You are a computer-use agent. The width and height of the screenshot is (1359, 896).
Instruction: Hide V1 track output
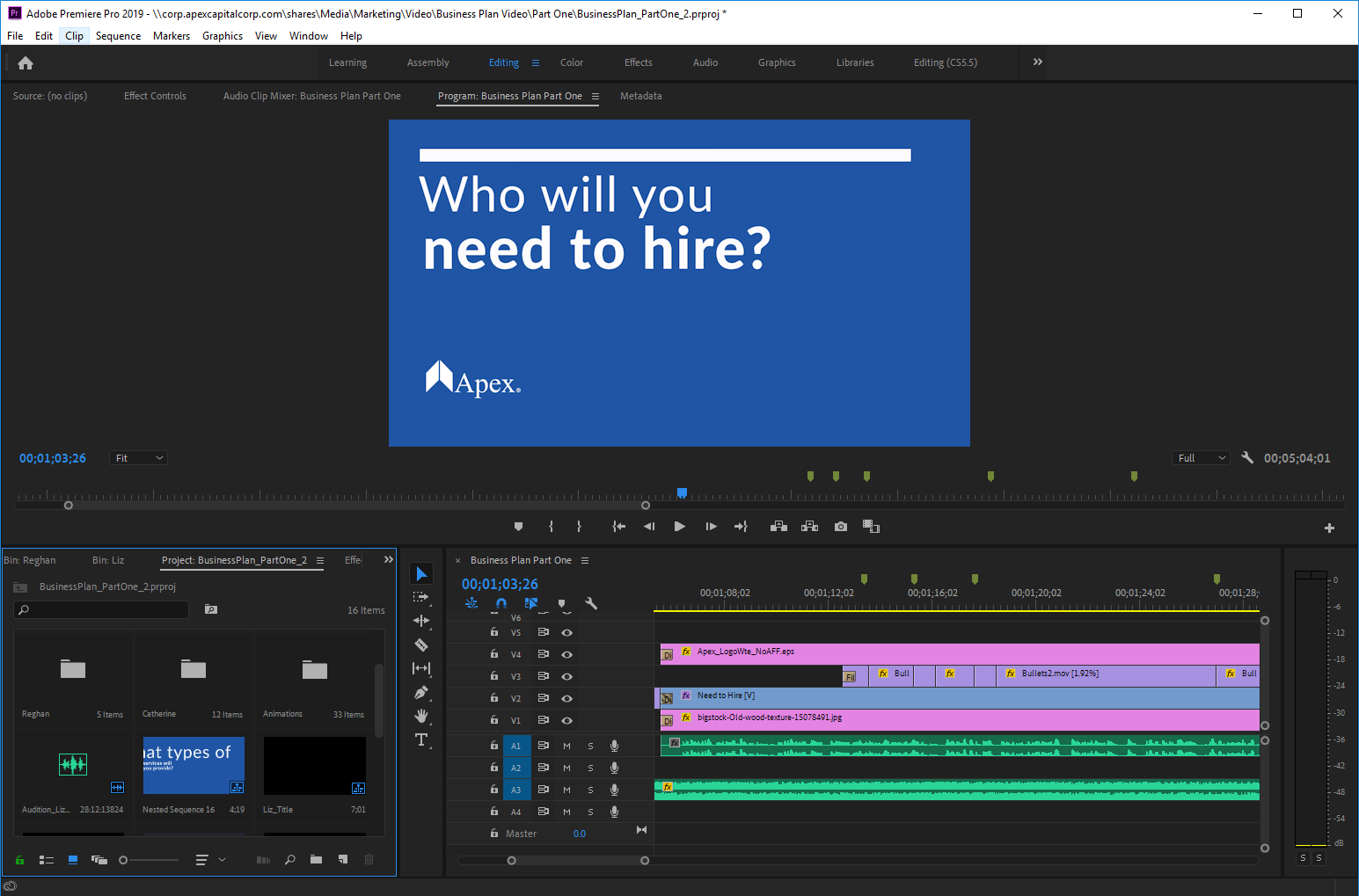tap(567, 720)
